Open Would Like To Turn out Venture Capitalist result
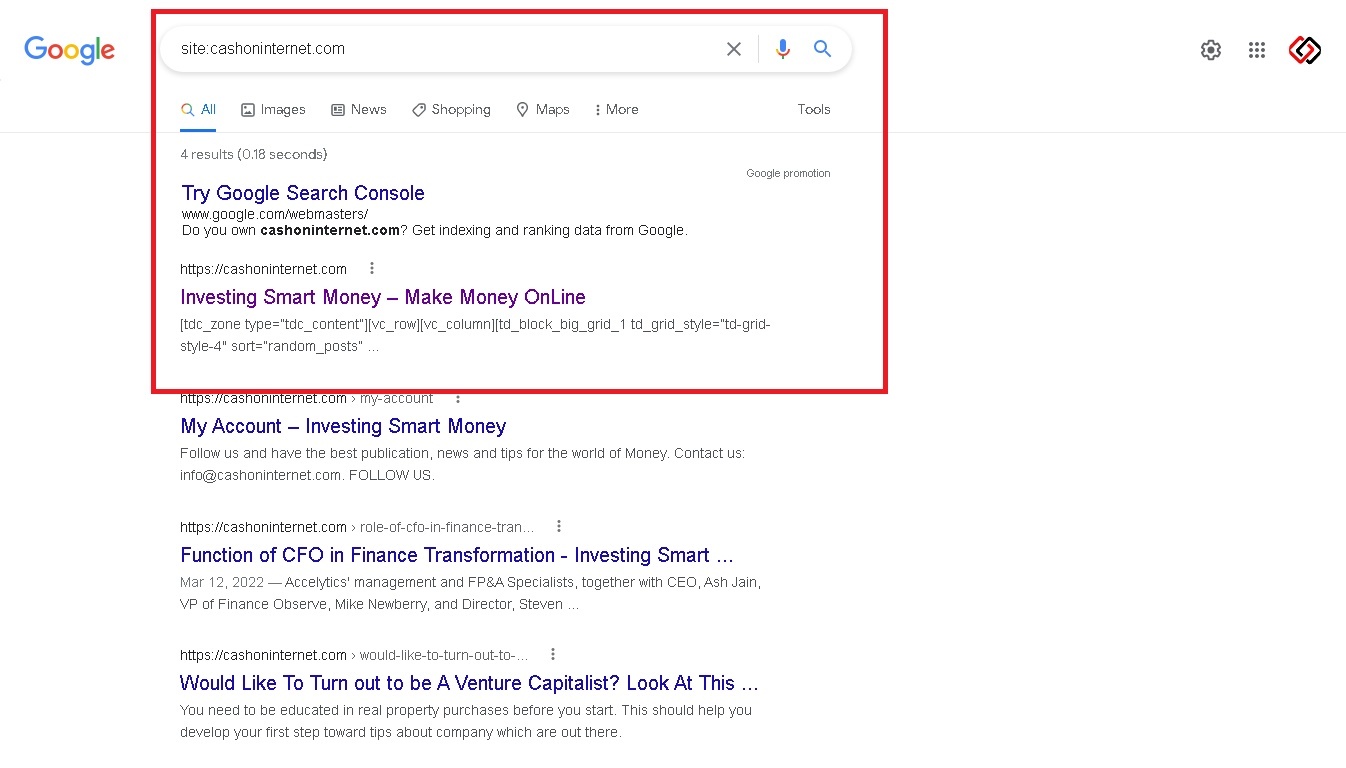1346x768 pixels. pyautogui.click(x=469, y=683)
